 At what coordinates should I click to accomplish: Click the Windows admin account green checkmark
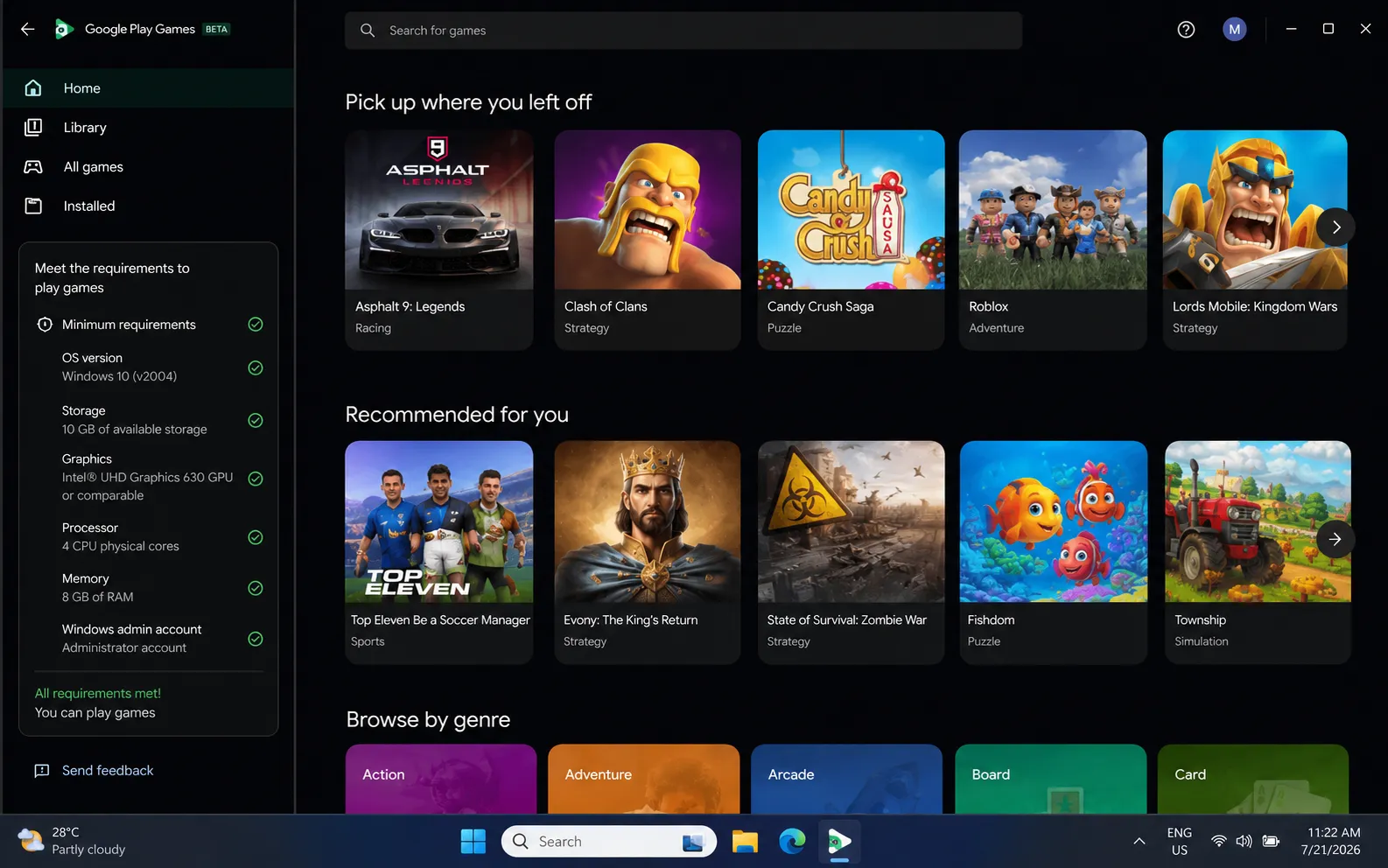coord(256,639)
